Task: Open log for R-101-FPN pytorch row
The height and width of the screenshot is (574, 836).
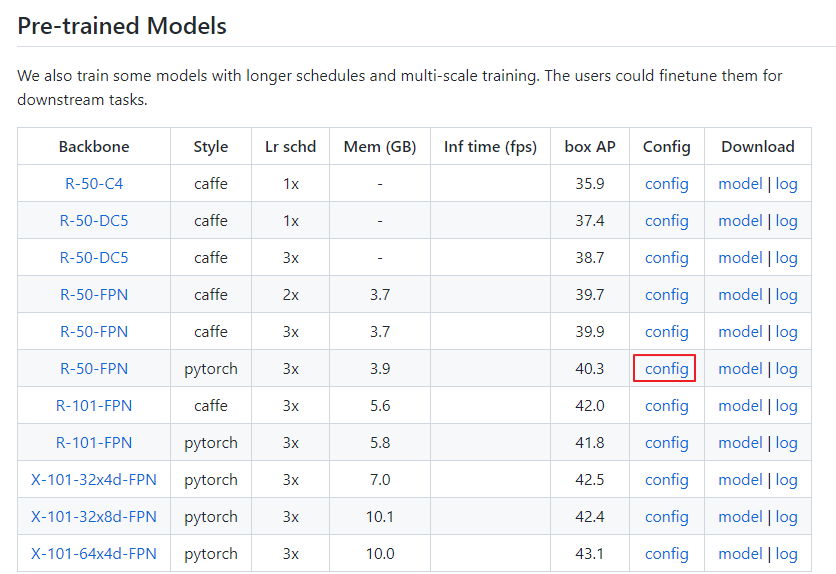Action: click(x=786, y=443)
